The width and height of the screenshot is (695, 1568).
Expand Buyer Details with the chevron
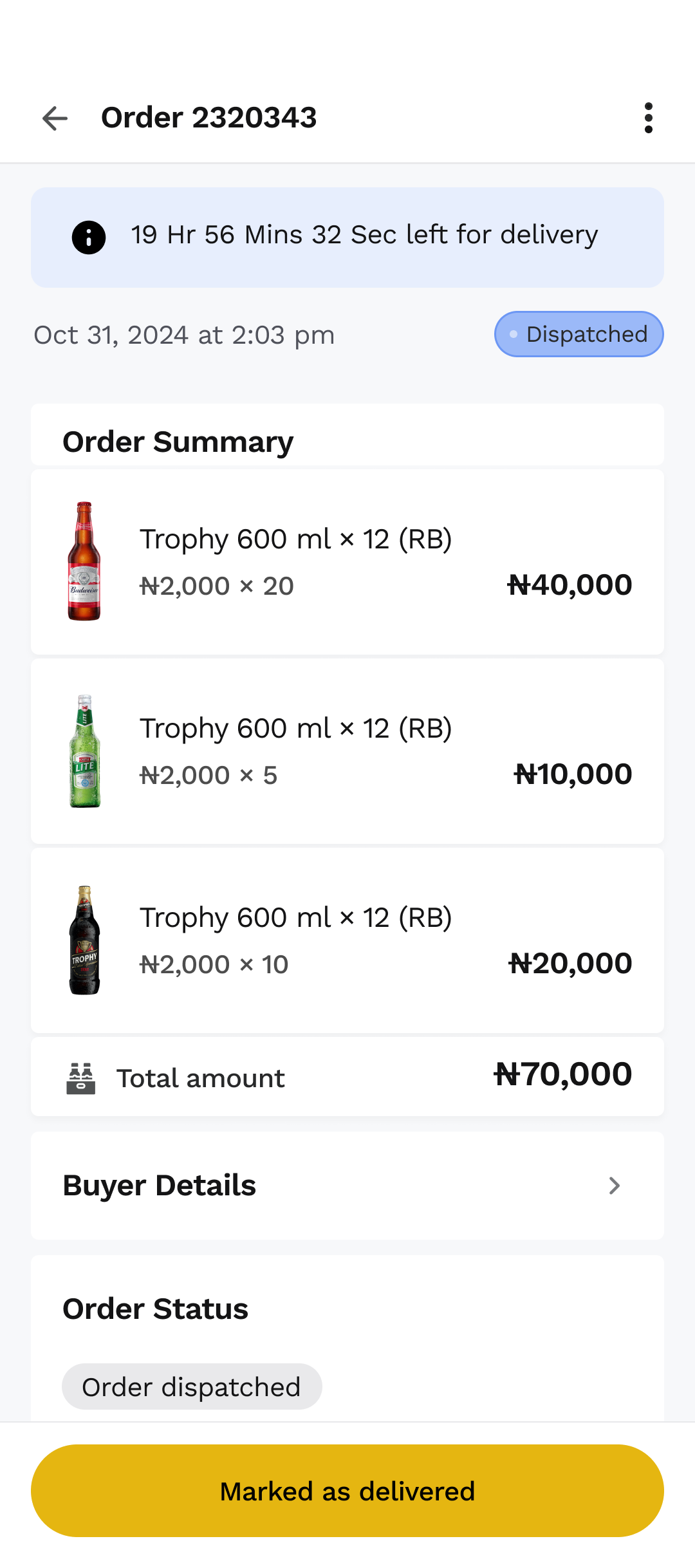tap(615, 1186)
